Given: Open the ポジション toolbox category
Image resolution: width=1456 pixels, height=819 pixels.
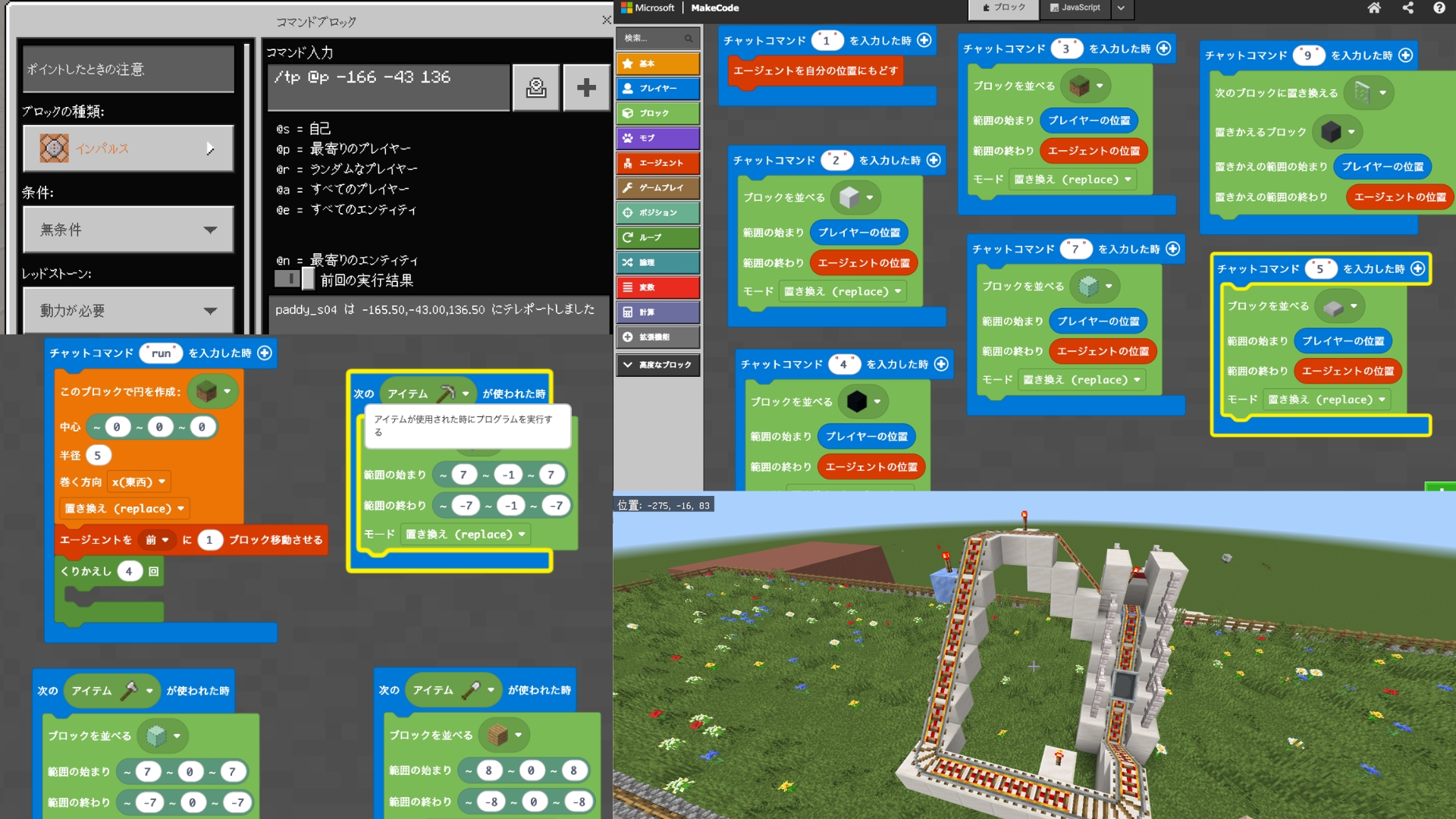Looking at the screenshot, I should [x=657, y=212].
